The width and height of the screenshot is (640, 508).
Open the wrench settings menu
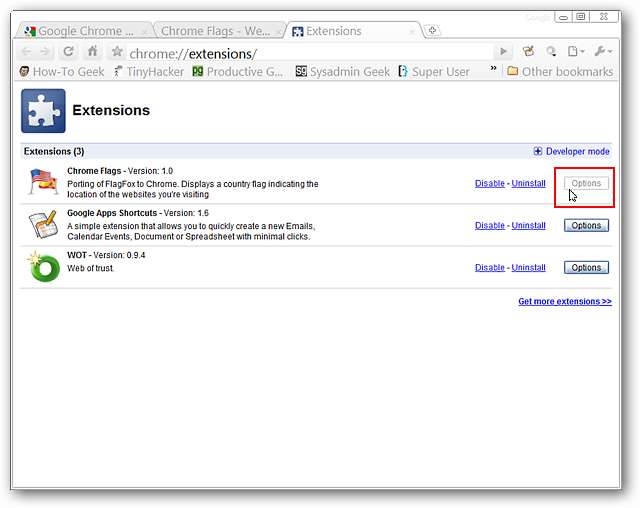point(604,52)
